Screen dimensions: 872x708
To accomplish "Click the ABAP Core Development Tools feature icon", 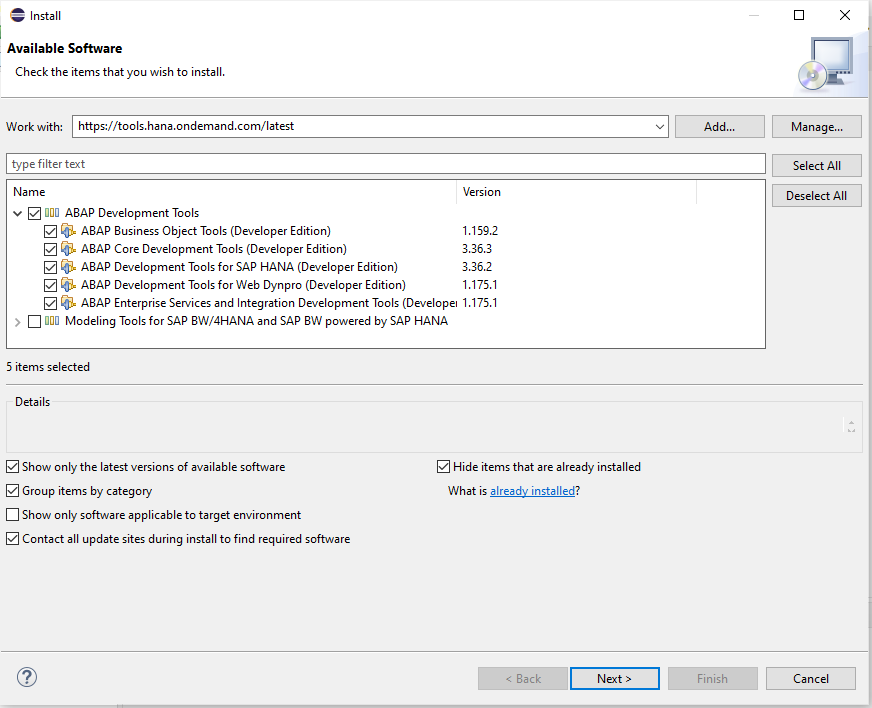I will pos(68,249).
